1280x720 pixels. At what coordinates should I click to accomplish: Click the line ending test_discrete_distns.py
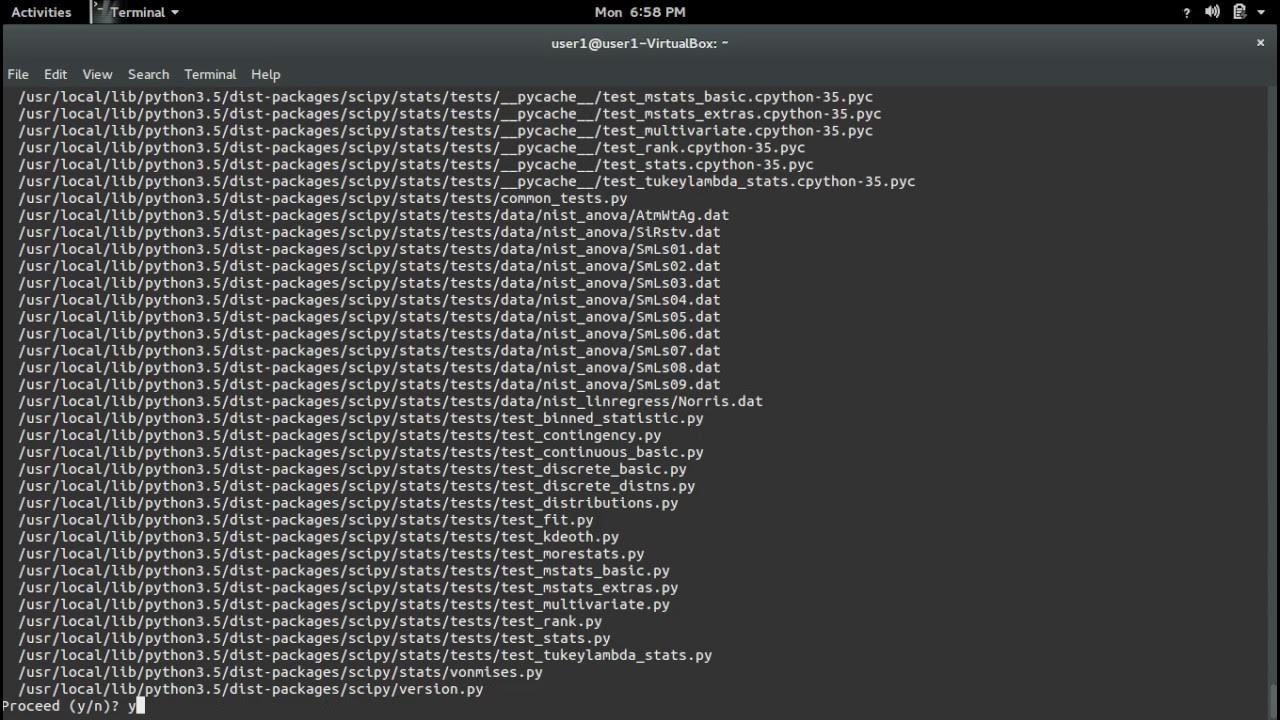(357, 487)
